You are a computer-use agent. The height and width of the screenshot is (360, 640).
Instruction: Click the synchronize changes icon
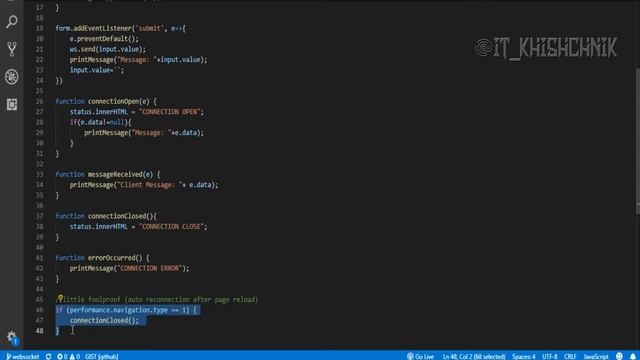point(49,356)
